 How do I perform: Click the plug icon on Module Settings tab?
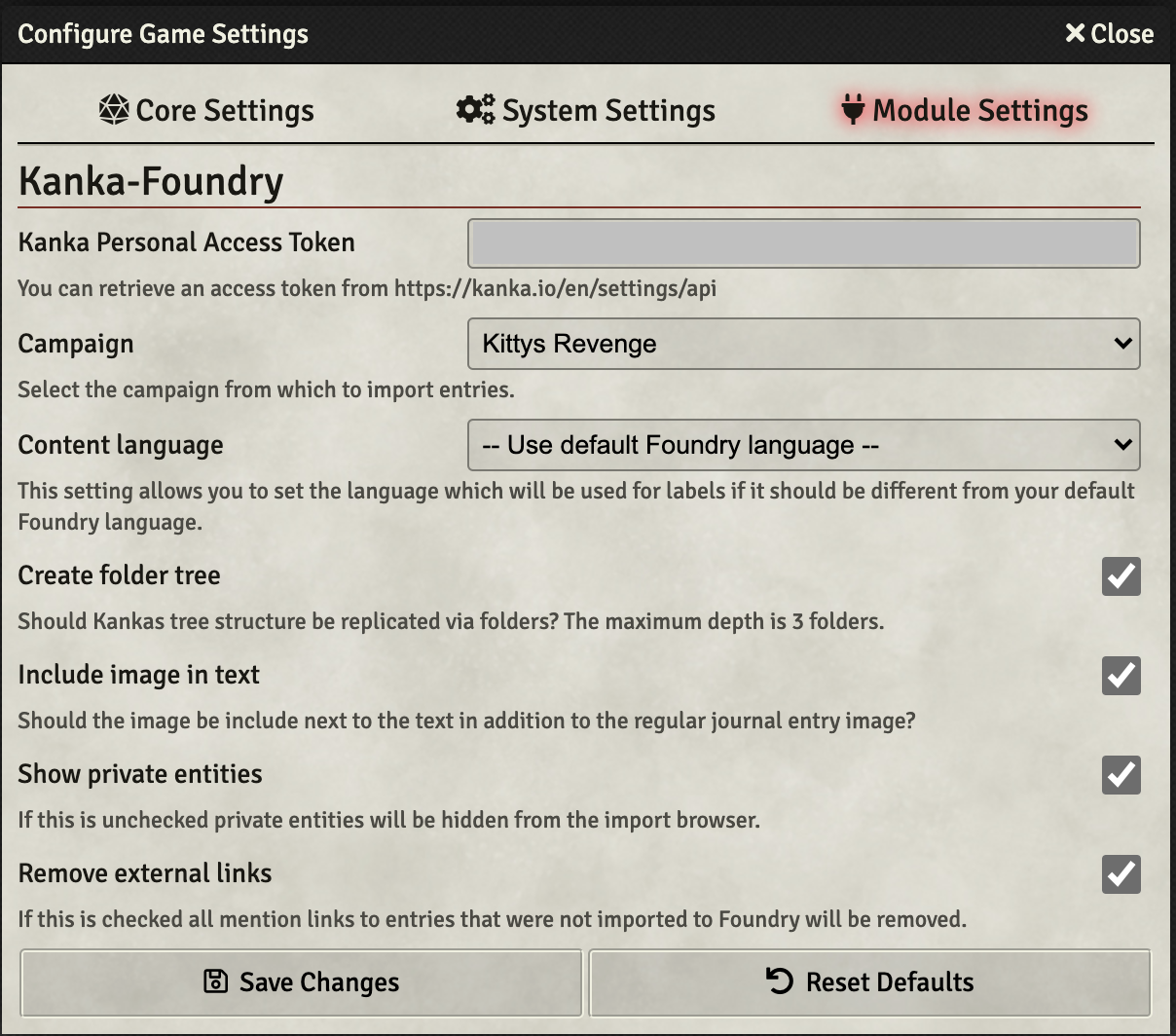(x=852, y=110)
